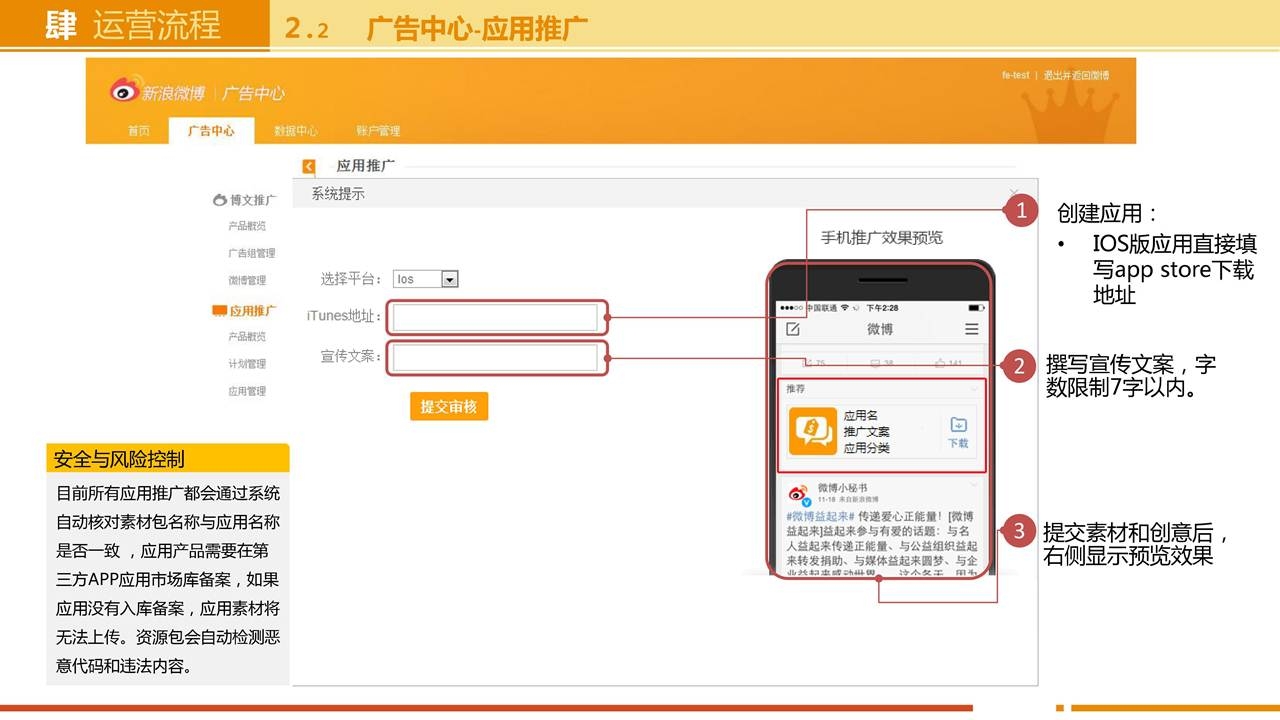Image resolution: width=1280 pixels, height=720 pixels.
Task: Tap the 下载 download icon in the ad card
Action: [958, 431]
